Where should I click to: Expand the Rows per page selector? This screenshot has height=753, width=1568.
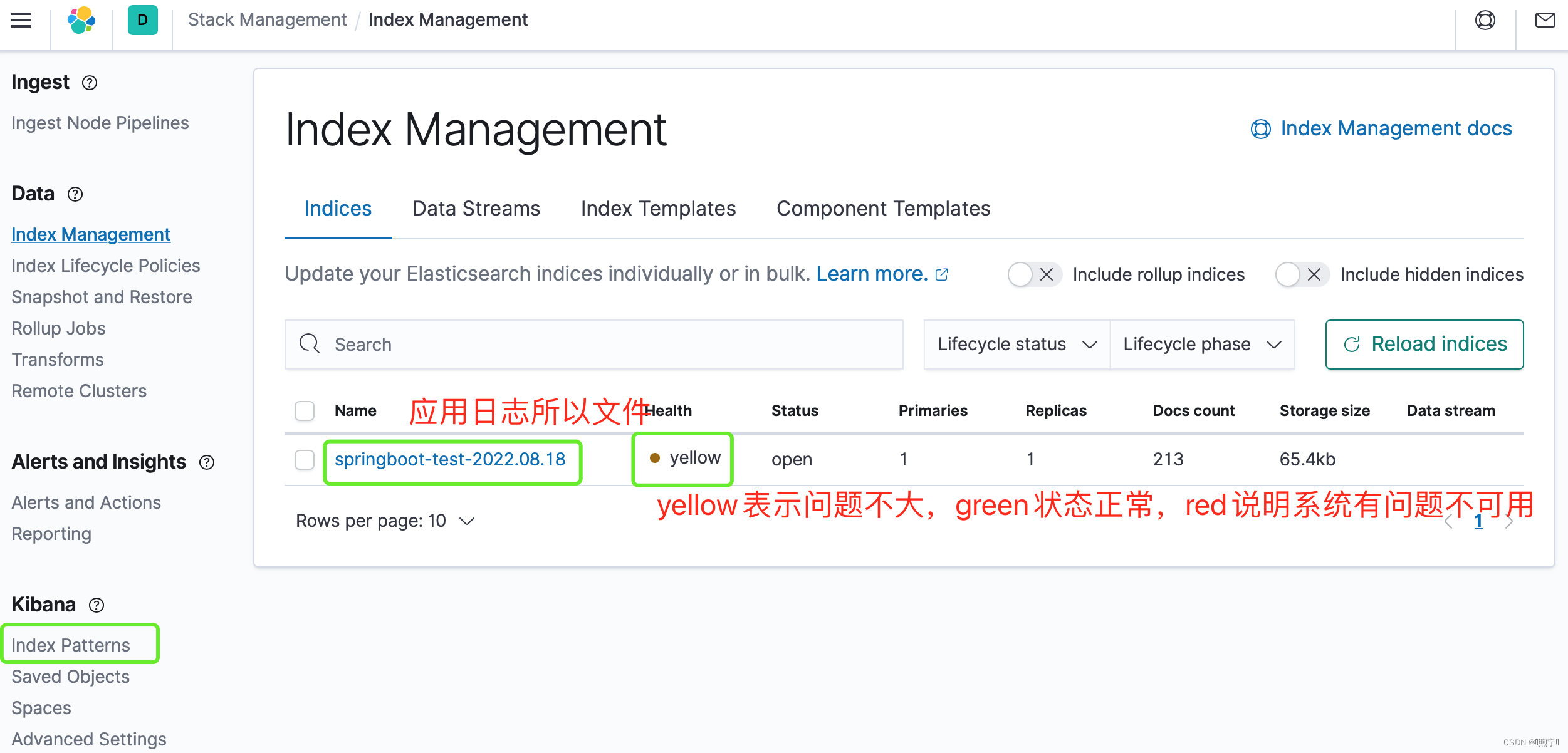pos(385,521)
